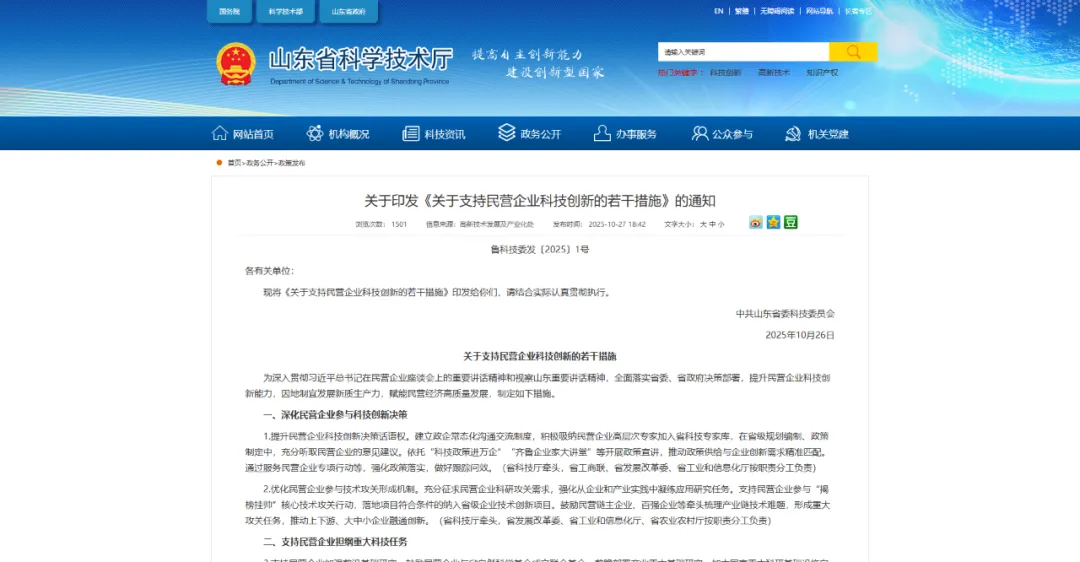Screen dimensions: 1080x562
Task: Open the 政务公开 menu
Action: (540, 134)
